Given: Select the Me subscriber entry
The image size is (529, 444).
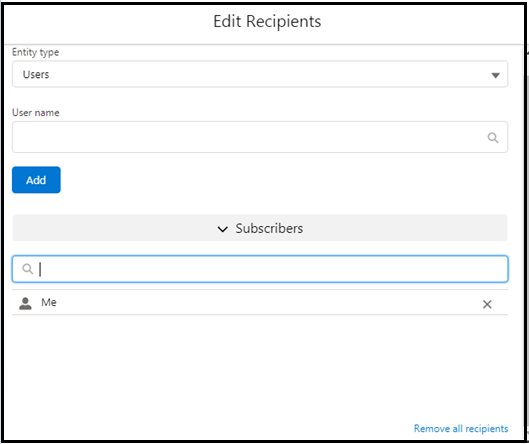Looking at the screenshot, I should [260, 303].
